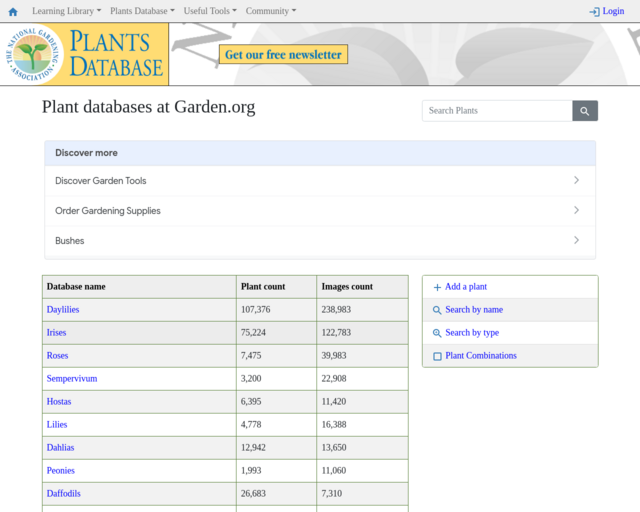
Task: Click the magnifier icon beside Search by name
Action: point(437,310)
